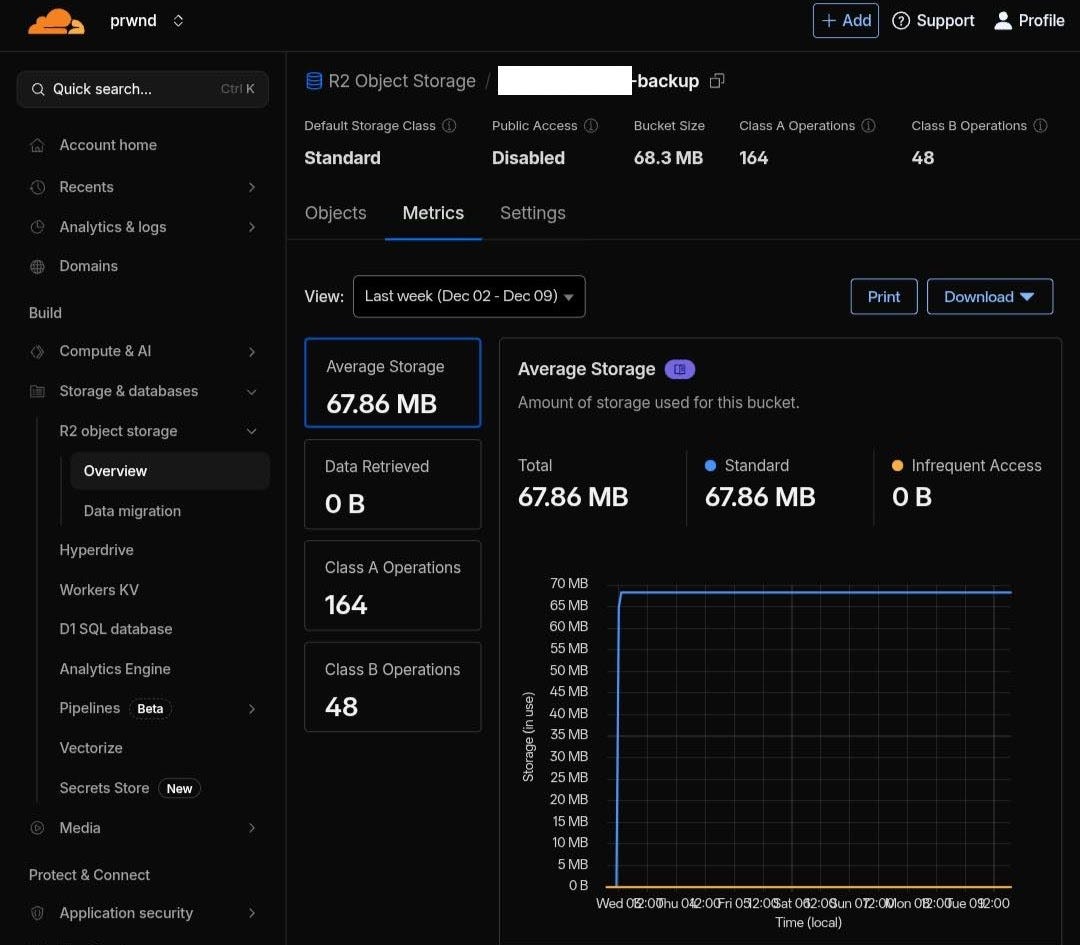Expand Application security chevron
The image size is (1080, 945).
tap(251, 913)
